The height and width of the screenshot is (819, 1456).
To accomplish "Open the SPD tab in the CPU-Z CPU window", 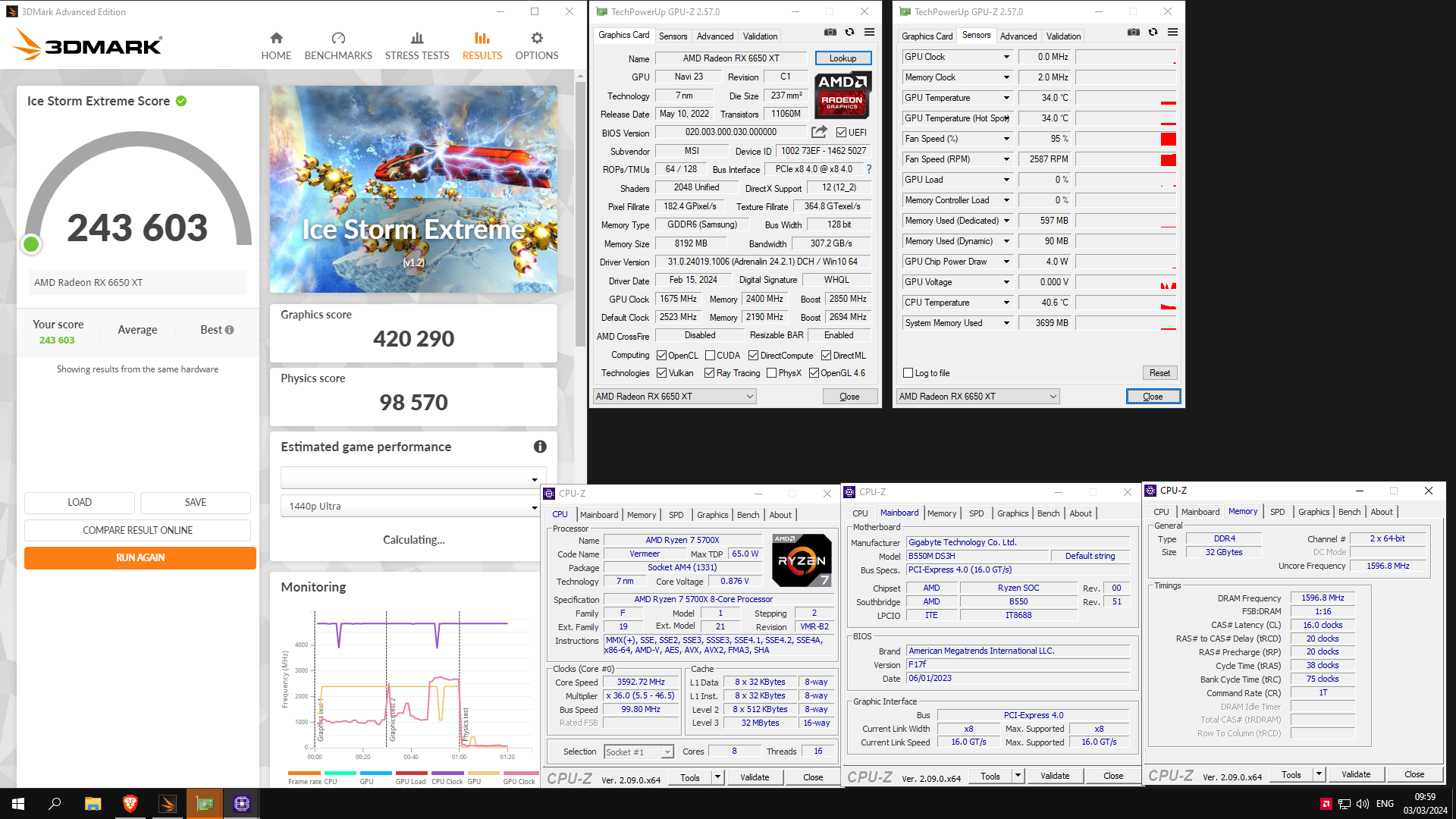I will (676, 515).
